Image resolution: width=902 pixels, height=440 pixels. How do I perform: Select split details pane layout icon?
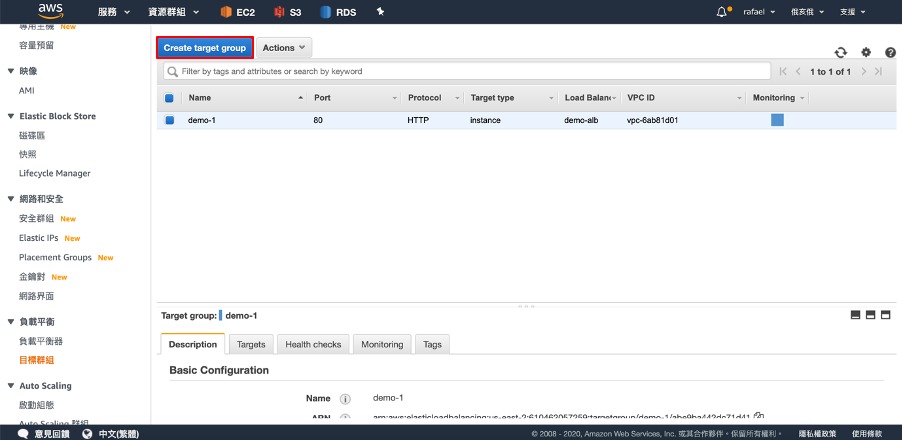[870, 315]
